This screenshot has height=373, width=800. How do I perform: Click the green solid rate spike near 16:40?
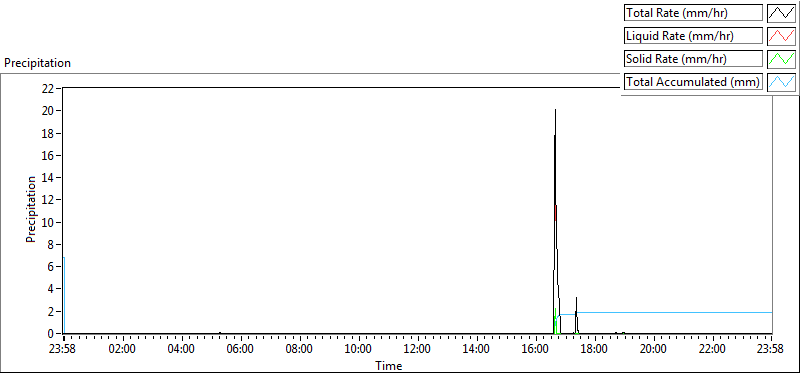555,320
